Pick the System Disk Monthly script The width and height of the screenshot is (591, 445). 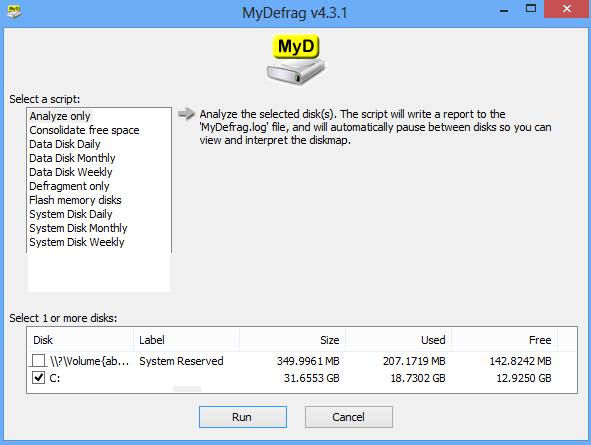[78, 228]
